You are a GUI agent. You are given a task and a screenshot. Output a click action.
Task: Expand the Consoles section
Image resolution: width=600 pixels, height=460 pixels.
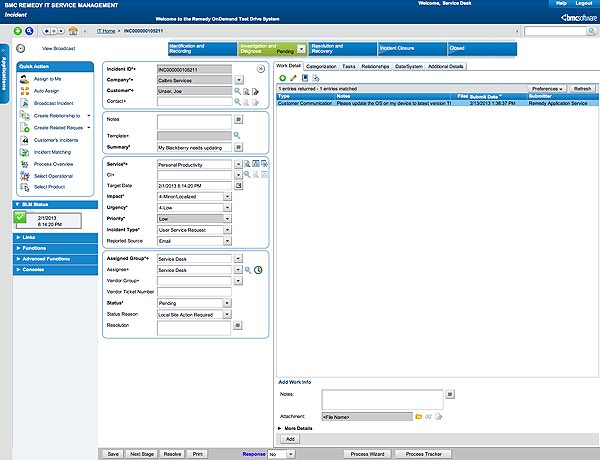[55, 270]
